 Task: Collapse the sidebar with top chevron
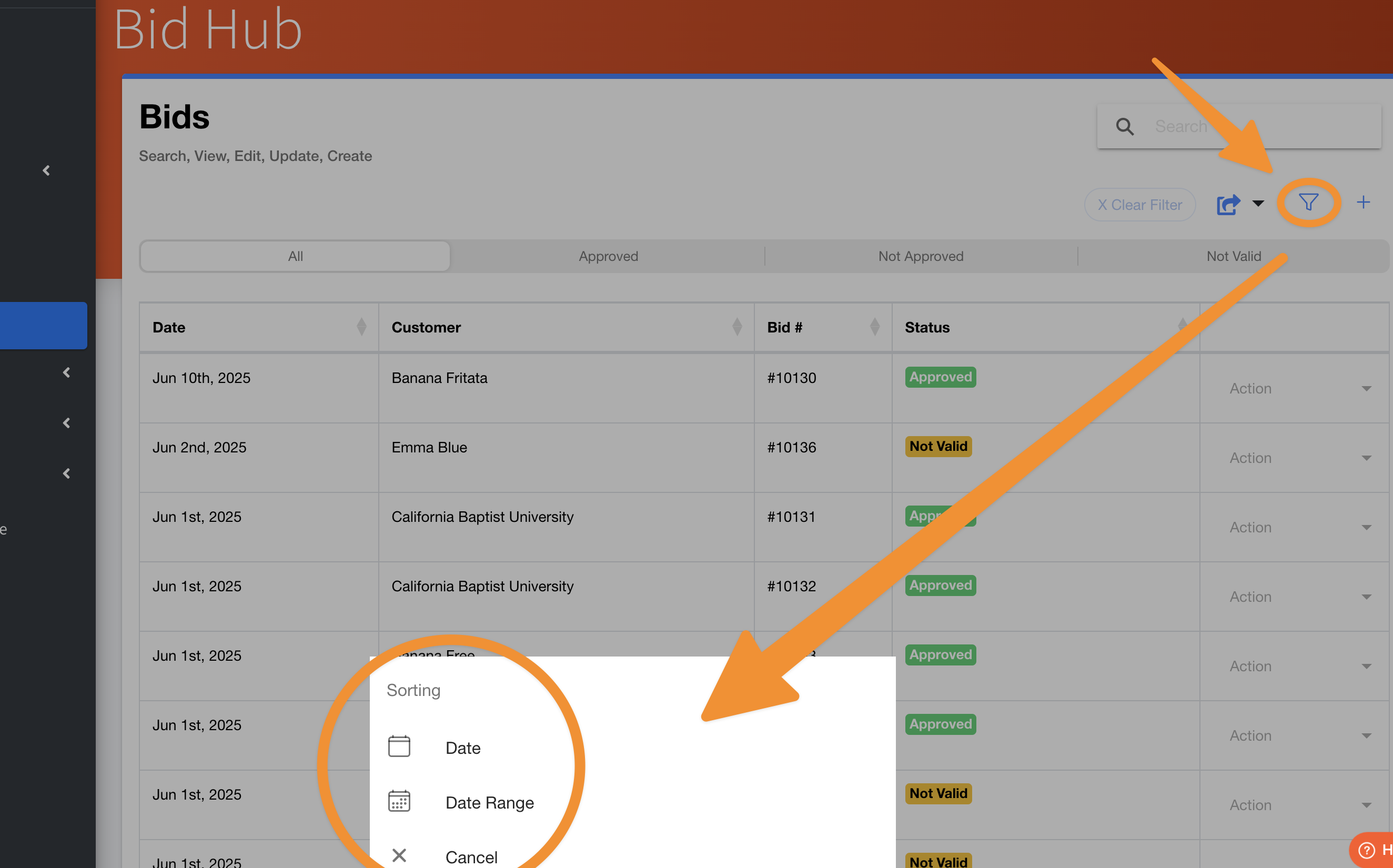[x=46, y=170]
